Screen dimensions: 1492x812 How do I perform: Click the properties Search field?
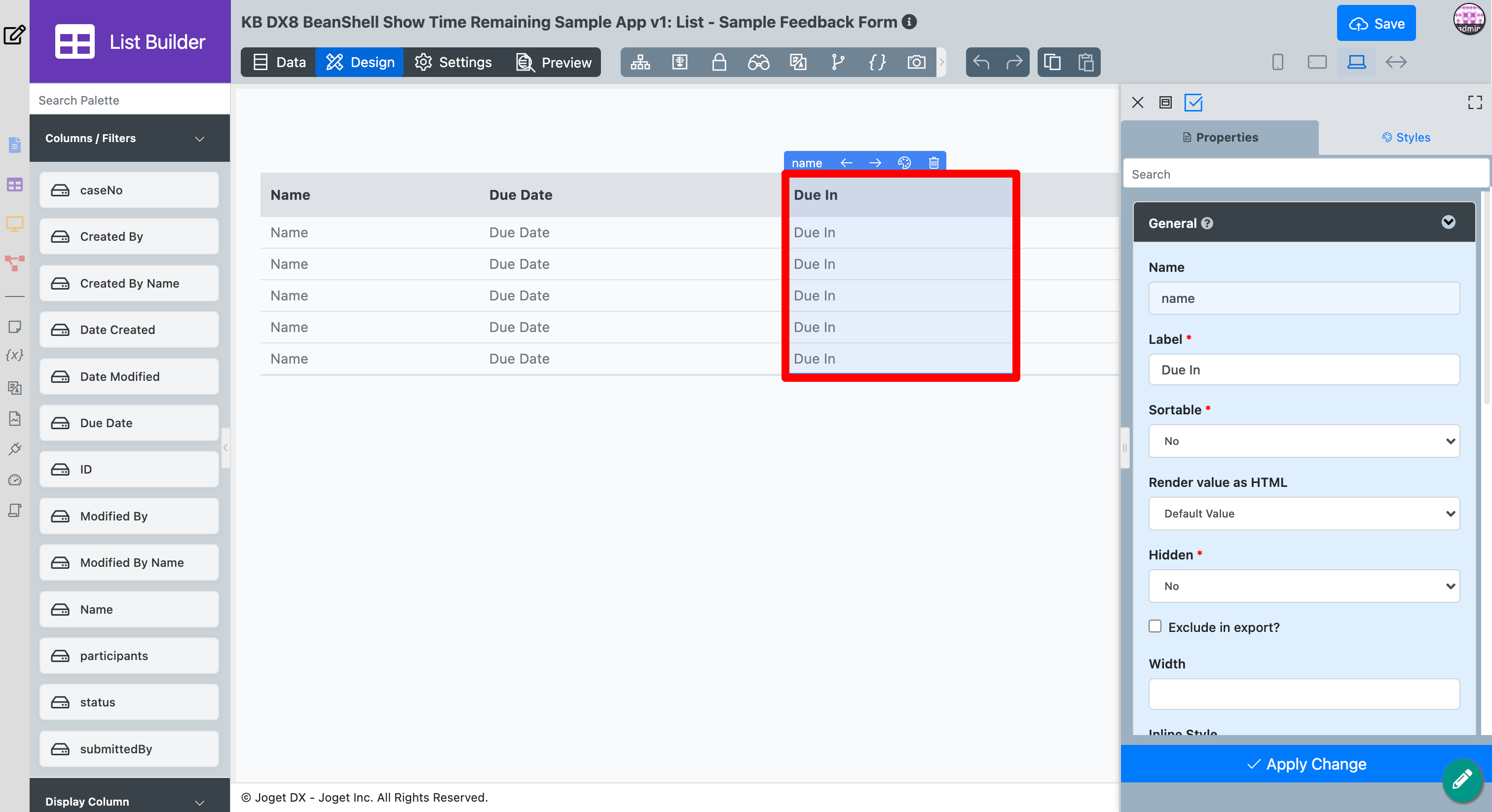pos(1305,174)
